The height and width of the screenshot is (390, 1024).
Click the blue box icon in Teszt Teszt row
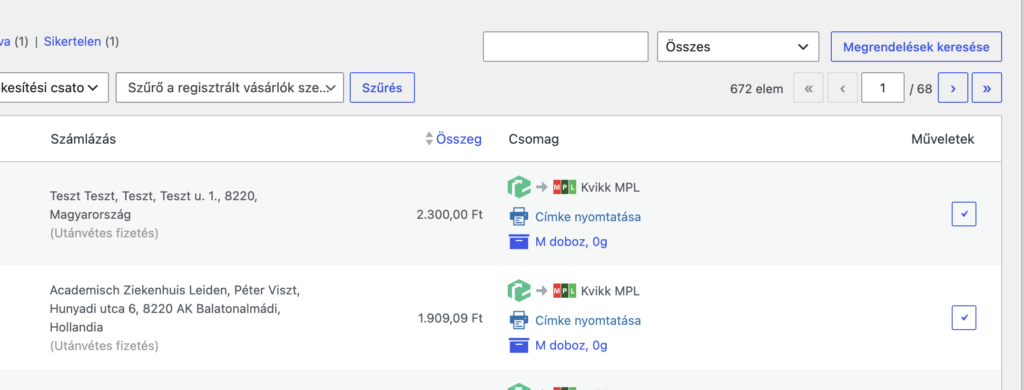(518, 242)
